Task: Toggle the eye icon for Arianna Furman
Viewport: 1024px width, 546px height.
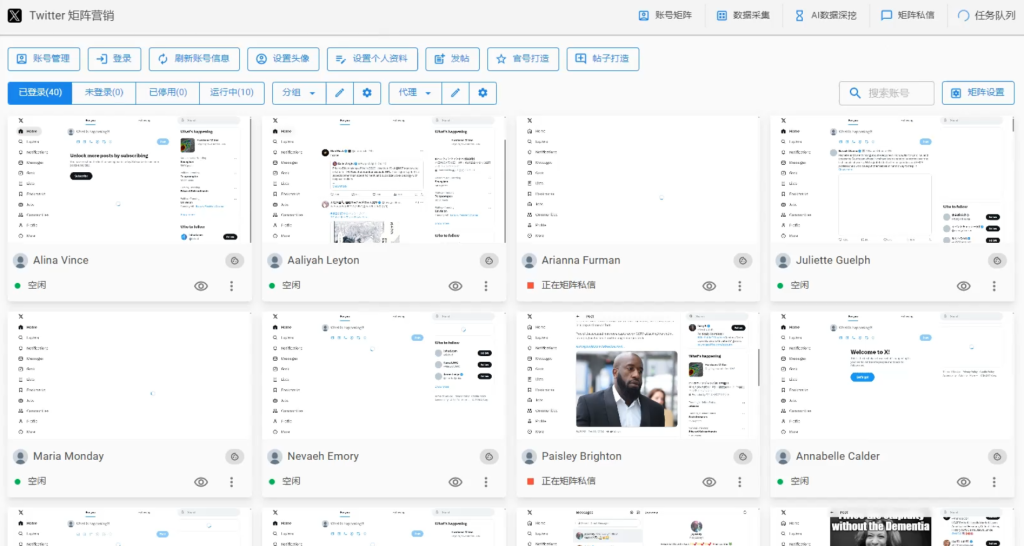Action: click(x=709, y=286)
